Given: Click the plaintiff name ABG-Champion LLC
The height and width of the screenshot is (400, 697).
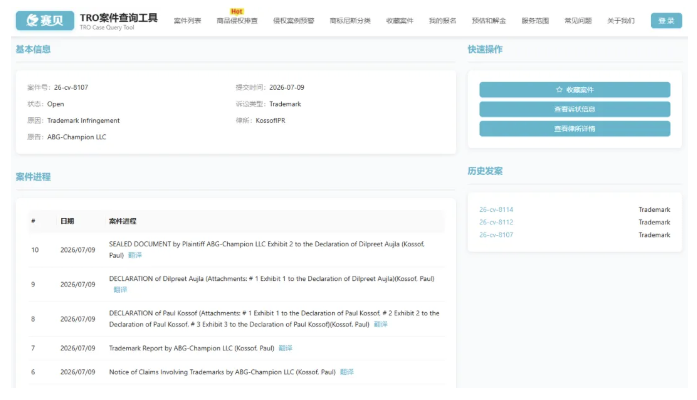Looking at the screenshot, I should pos(76,137).
